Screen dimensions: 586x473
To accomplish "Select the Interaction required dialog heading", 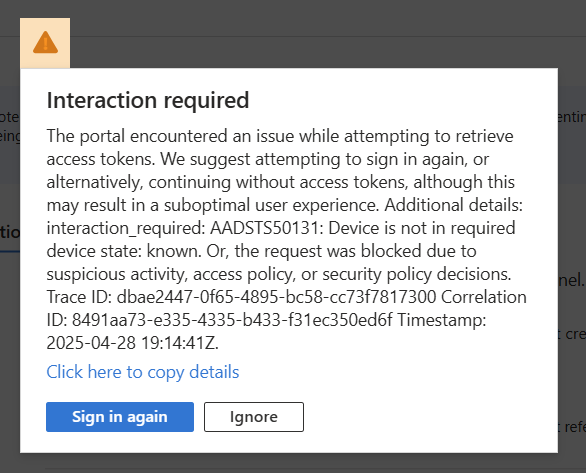I will click(148, 100).
